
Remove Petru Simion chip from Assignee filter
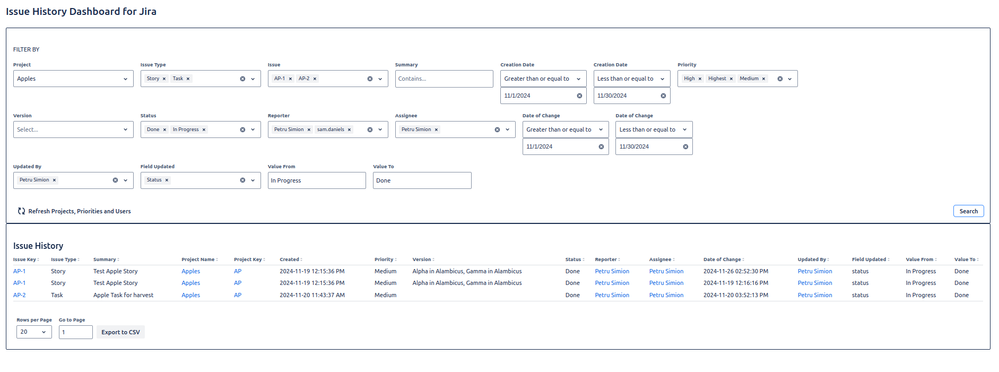(436, 129)
